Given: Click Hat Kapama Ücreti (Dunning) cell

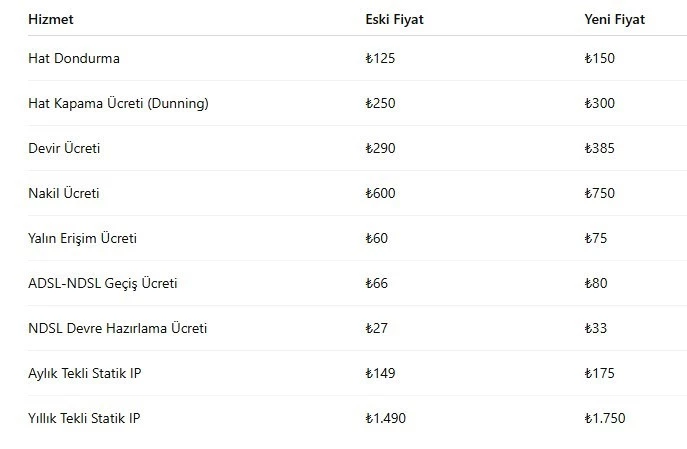Looking at the screenshot, I should point(118,103).
